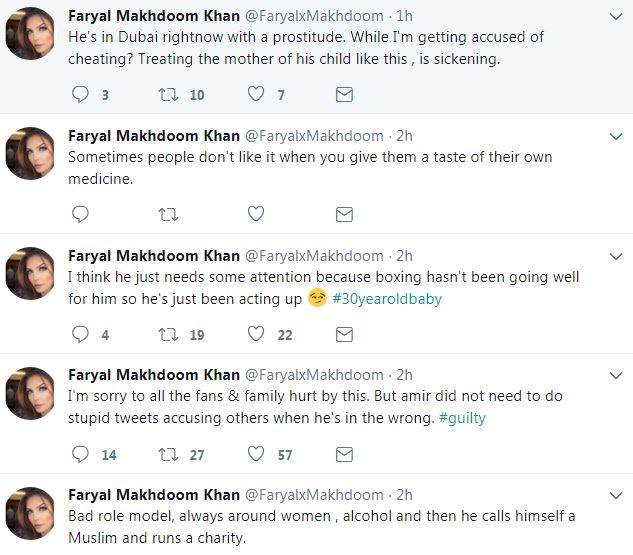Retweet the 'taste of their own medicine' tweet
The image size is (633, 555).
[169, 214]
